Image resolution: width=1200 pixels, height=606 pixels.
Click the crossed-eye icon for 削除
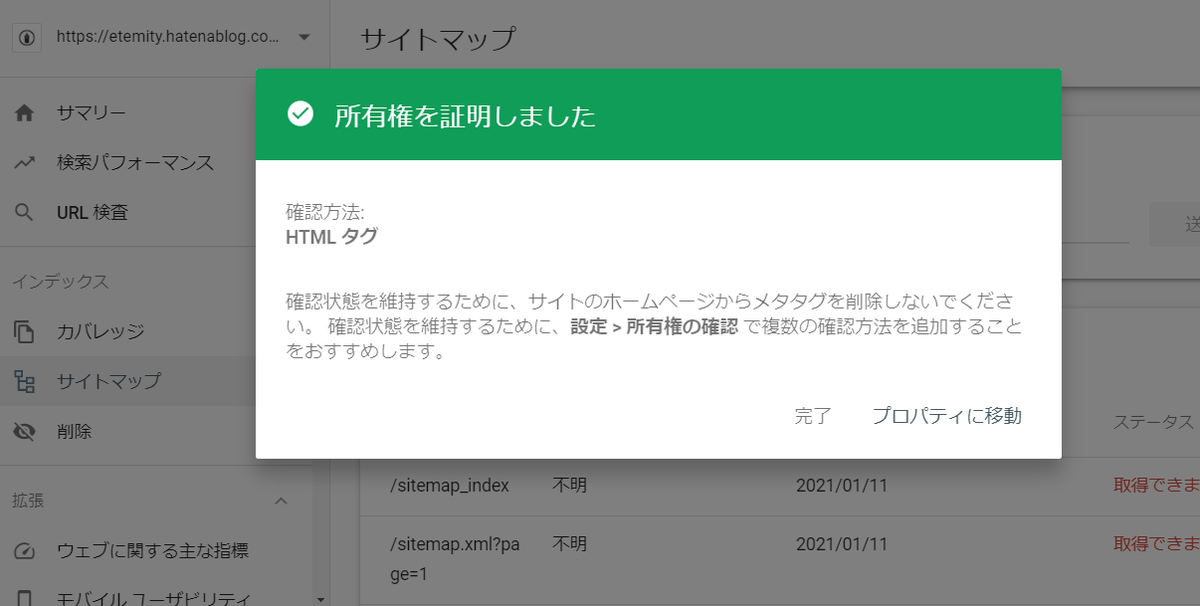[25, 432]
